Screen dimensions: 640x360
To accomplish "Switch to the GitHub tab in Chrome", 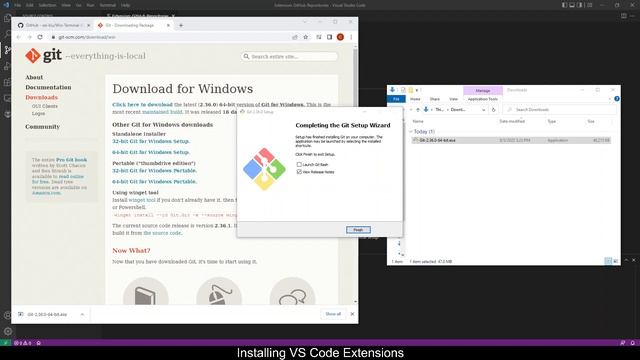I will coord(53,25).
